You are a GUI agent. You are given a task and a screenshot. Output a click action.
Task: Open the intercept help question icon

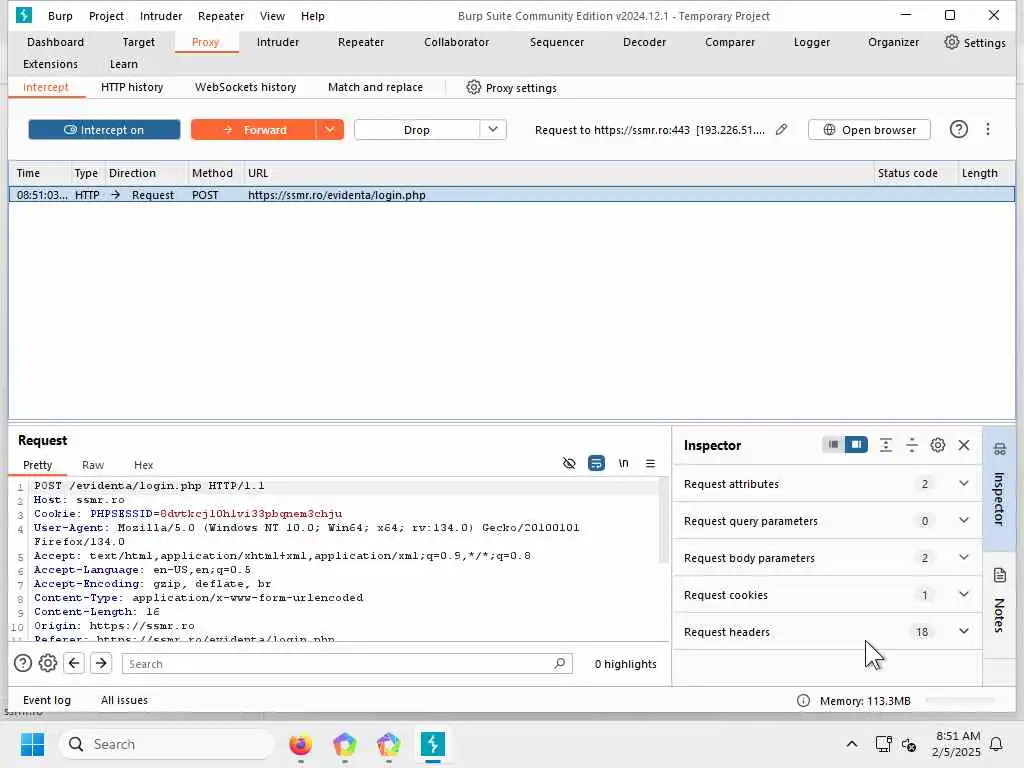[x=958, y=129]
